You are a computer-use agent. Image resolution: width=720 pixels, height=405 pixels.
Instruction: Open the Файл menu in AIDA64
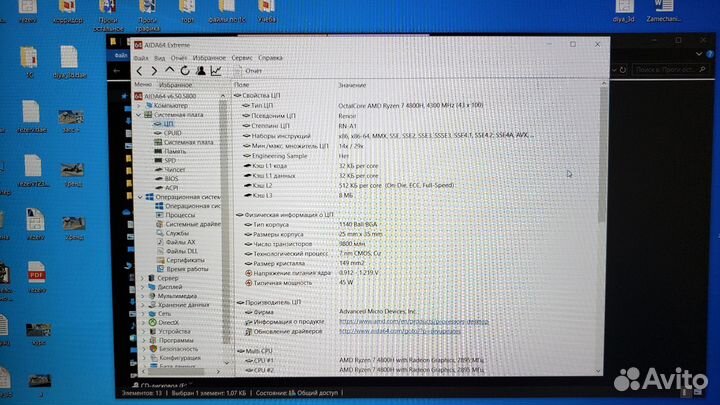[x=141, y=58]
